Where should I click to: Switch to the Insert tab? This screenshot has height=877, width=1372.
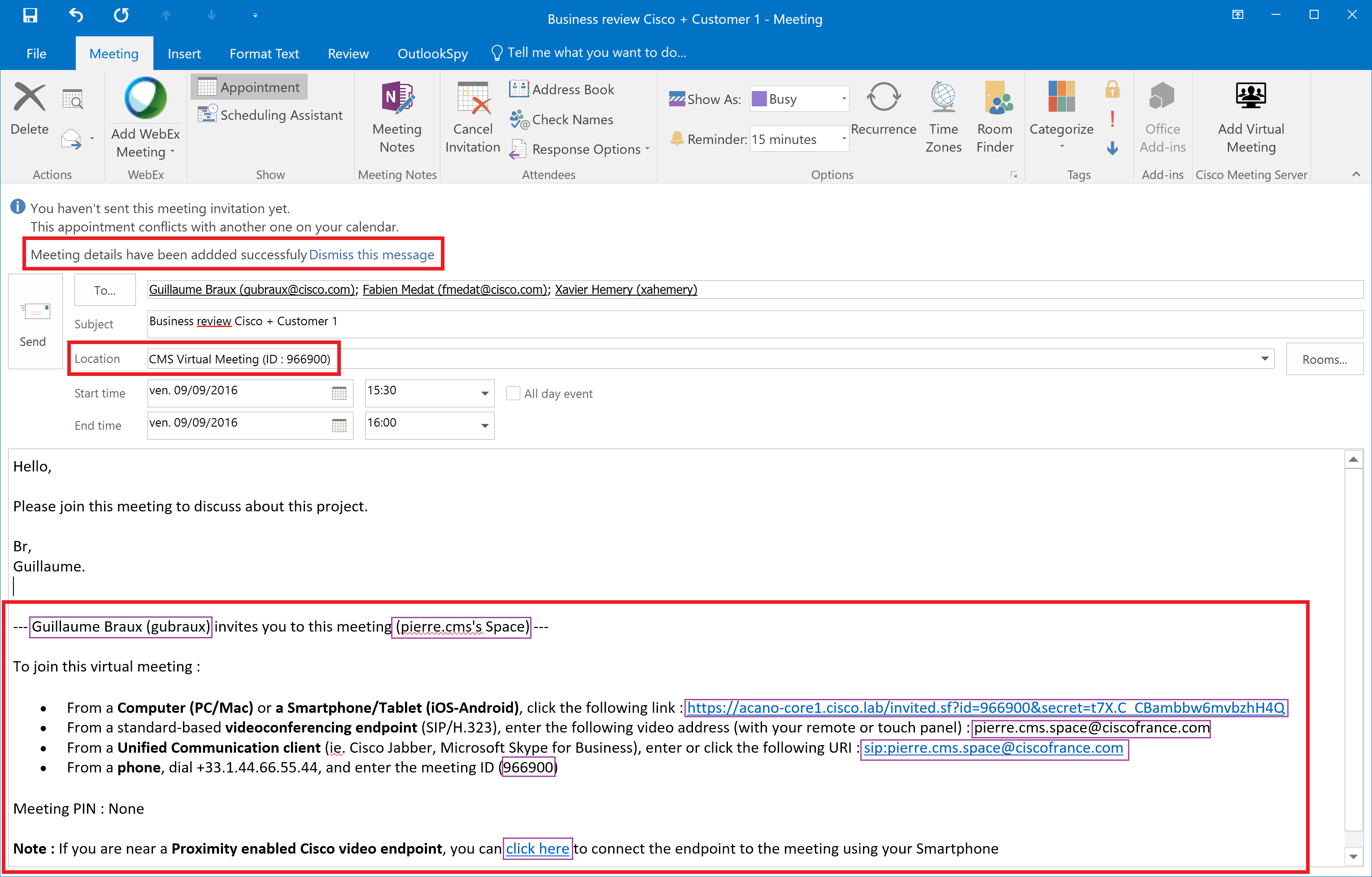pyautogui.click(x=183, y=53)
